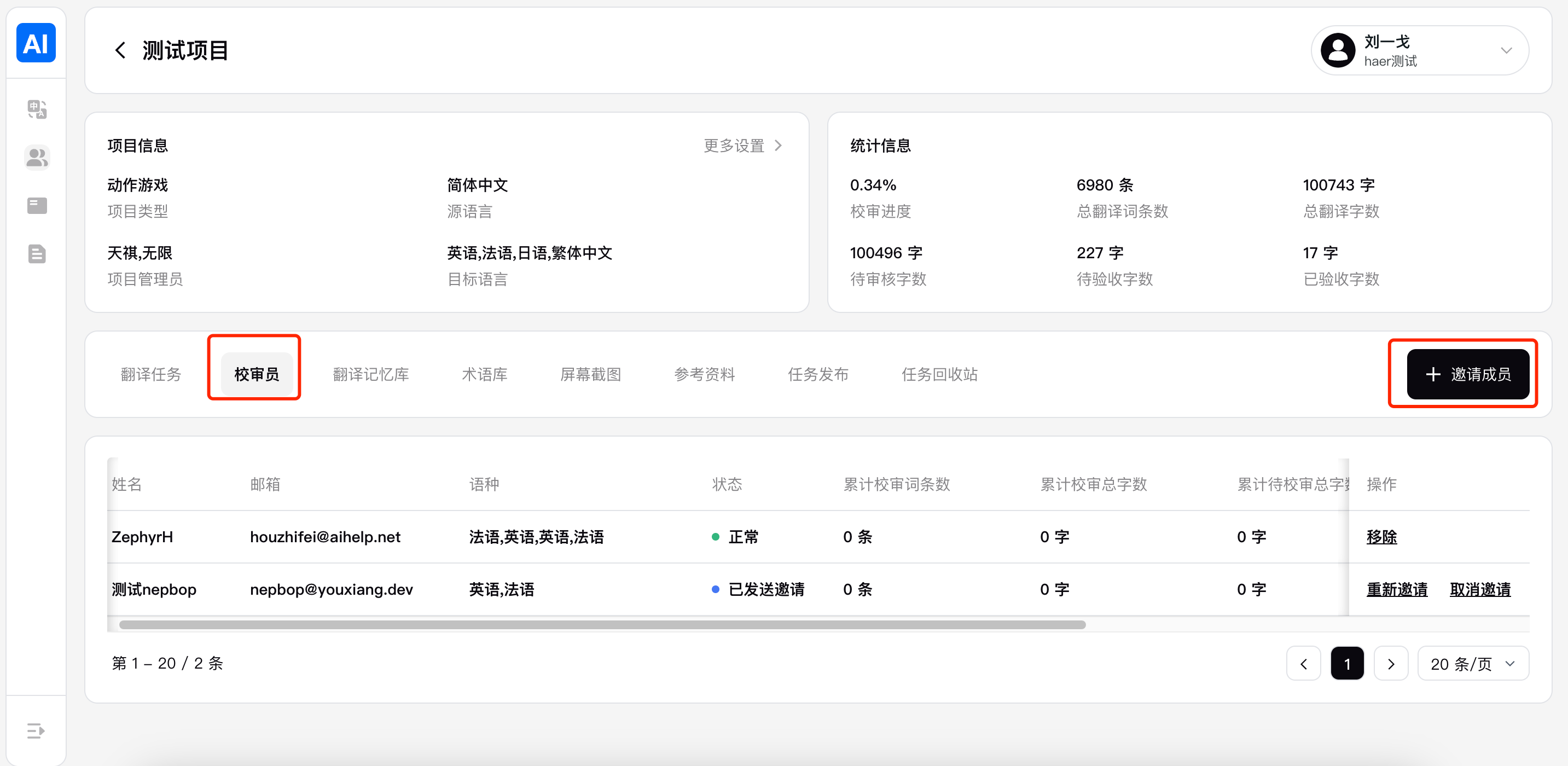The width and height of the screenshot is (1568, 766).
Task: Click 移除 link for ZephyrH
Action: (1381, 536)
